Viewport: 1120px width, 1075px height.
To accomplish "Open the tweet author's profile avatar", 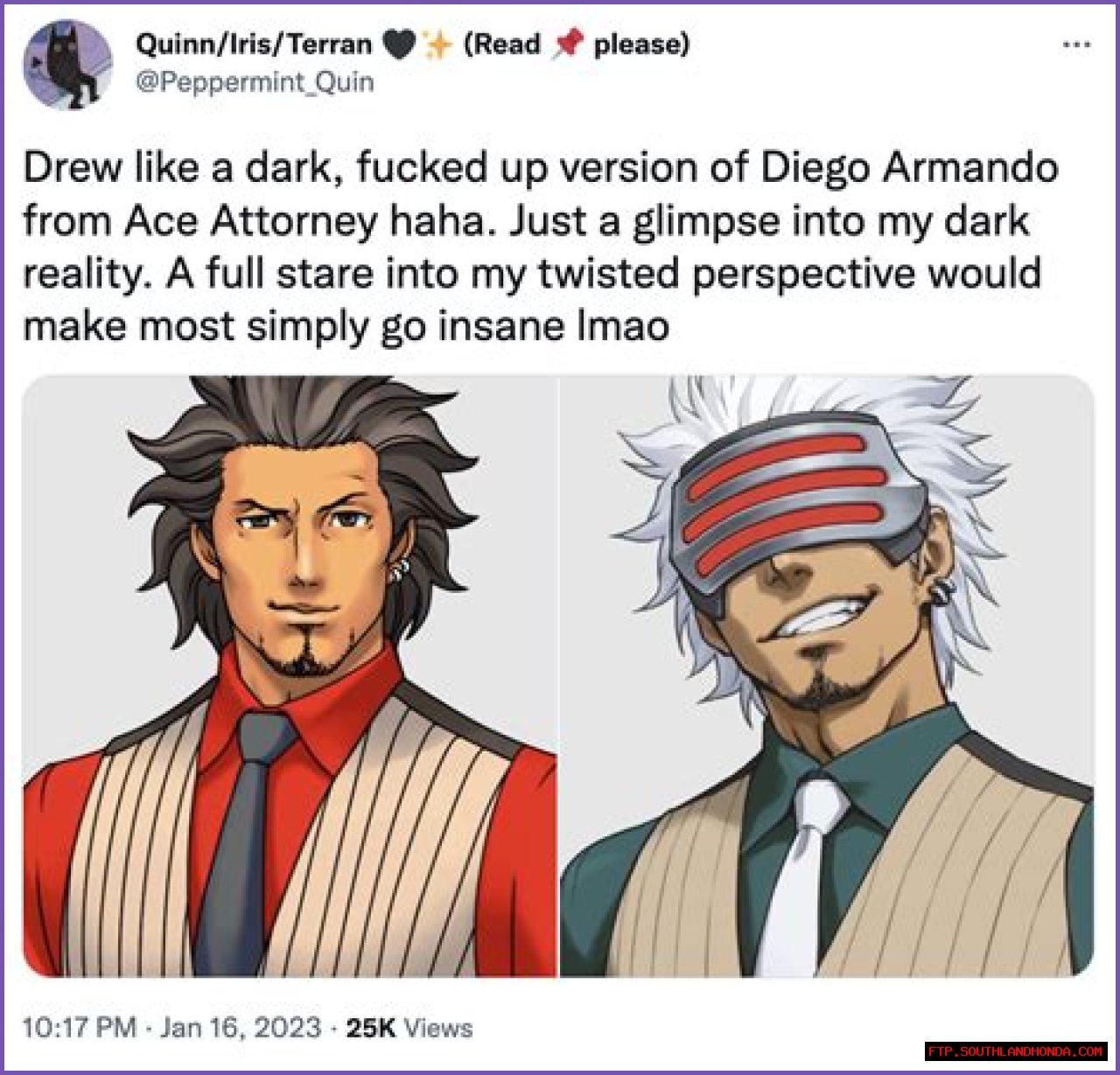I will (67, 66).
